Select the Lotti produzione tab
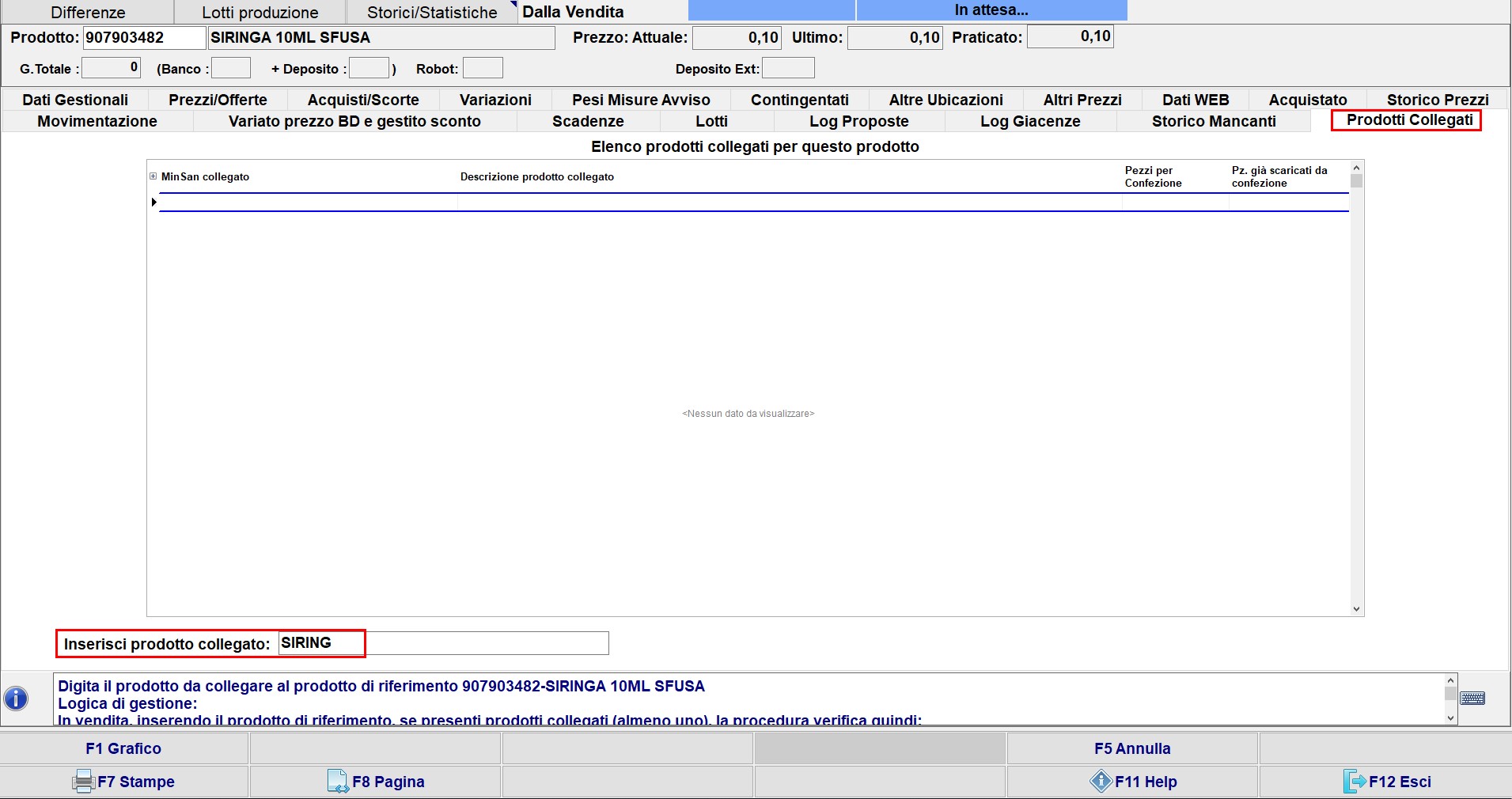 coord(260,13)
